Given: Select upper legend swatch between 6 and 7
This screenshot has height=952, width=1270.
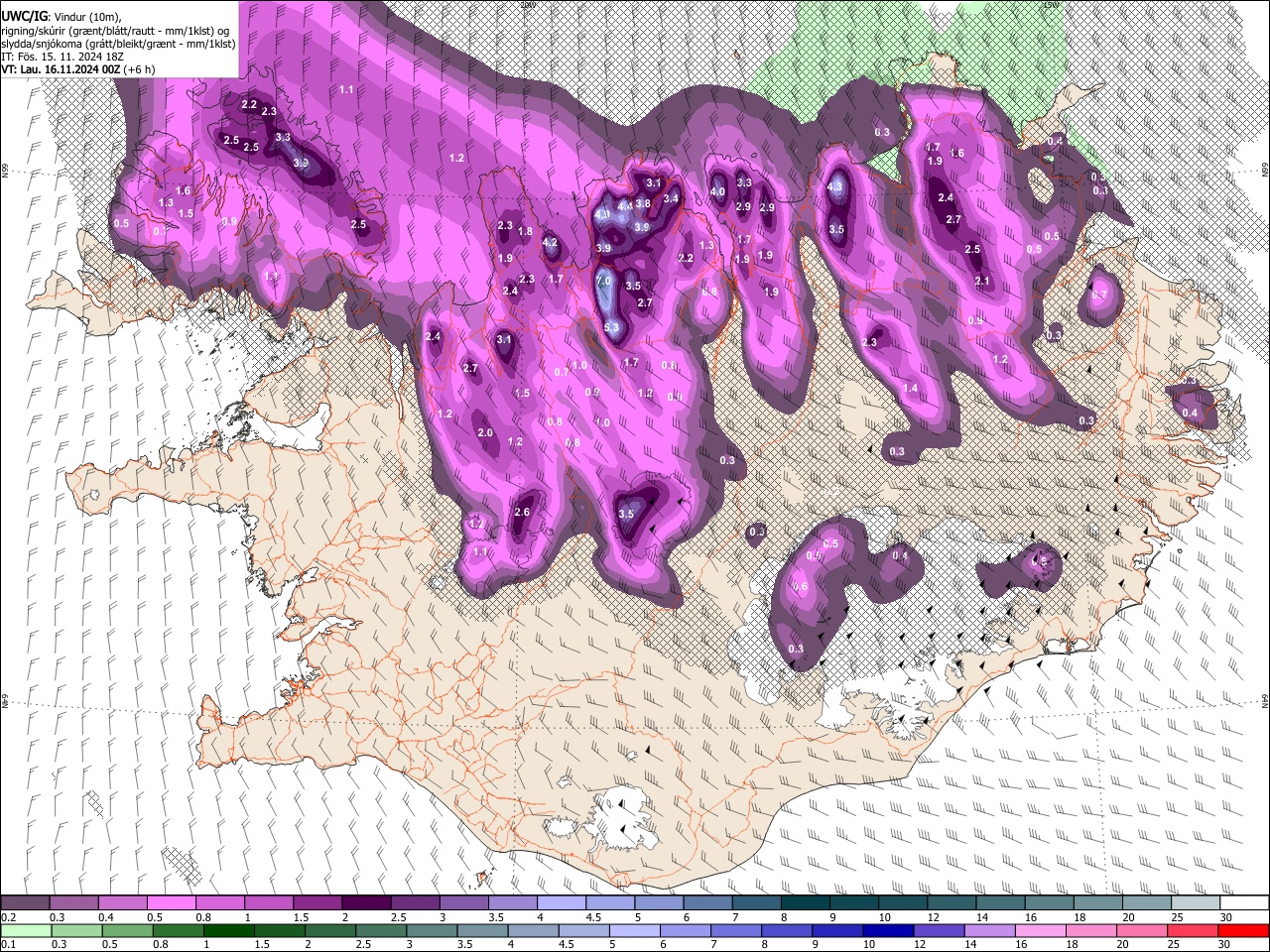Looking at the screenshot, I should tap(706, 903).
